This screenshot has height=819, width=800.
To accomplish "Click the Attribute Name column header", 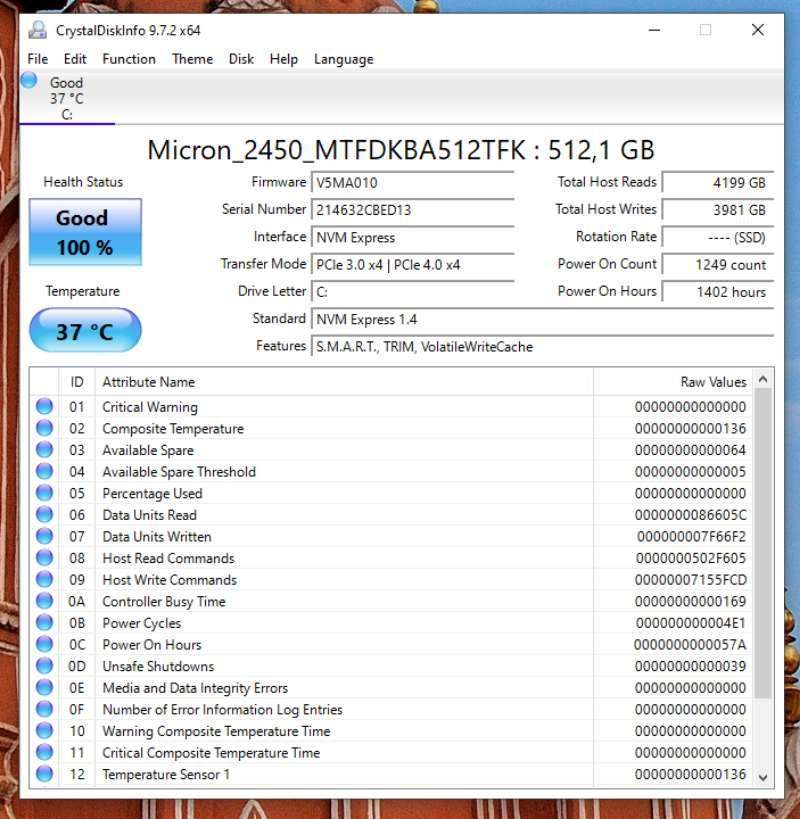I will (x=344, y=382).
